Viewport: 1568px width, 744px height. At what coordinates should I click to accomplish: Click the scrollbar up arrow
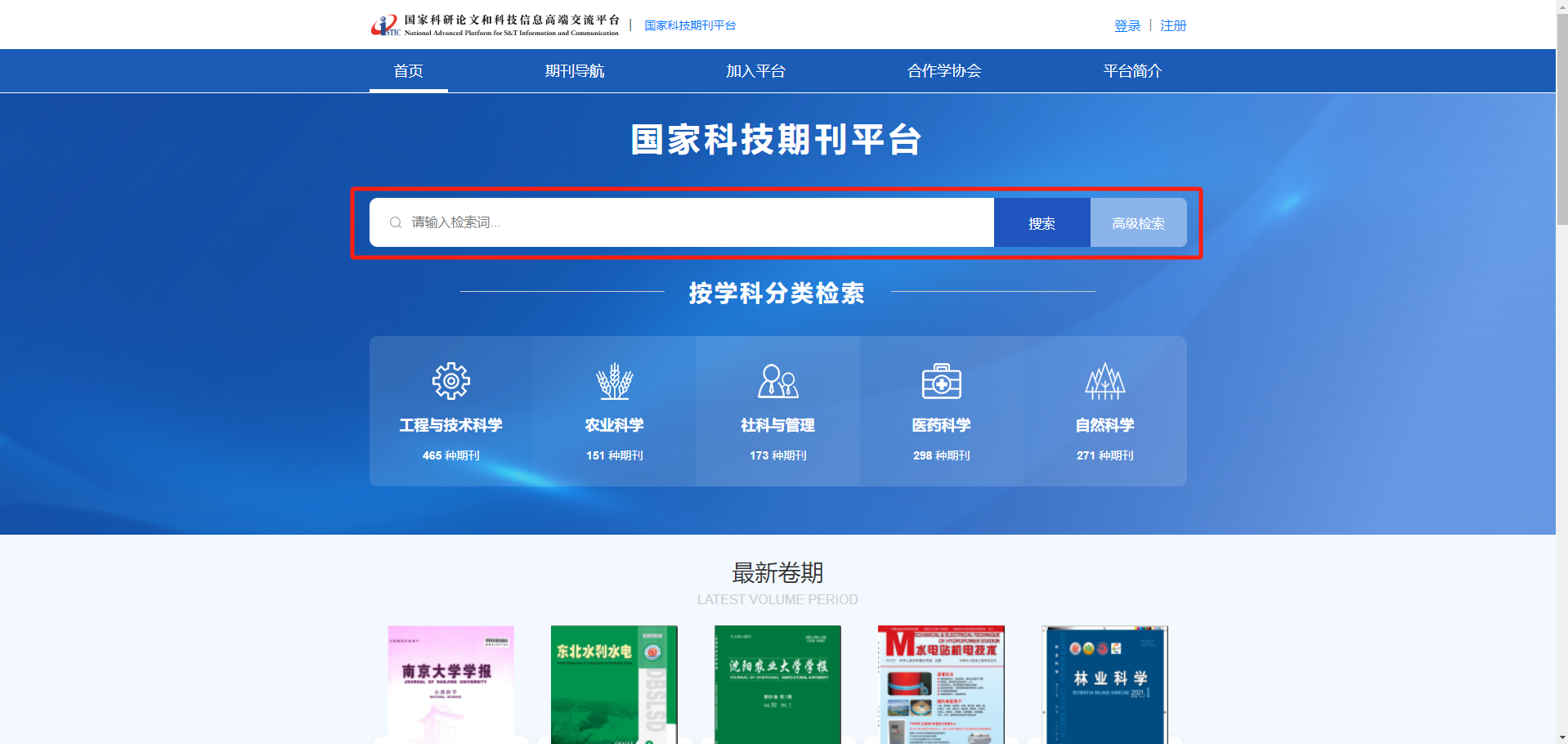tap(1562, 7)
